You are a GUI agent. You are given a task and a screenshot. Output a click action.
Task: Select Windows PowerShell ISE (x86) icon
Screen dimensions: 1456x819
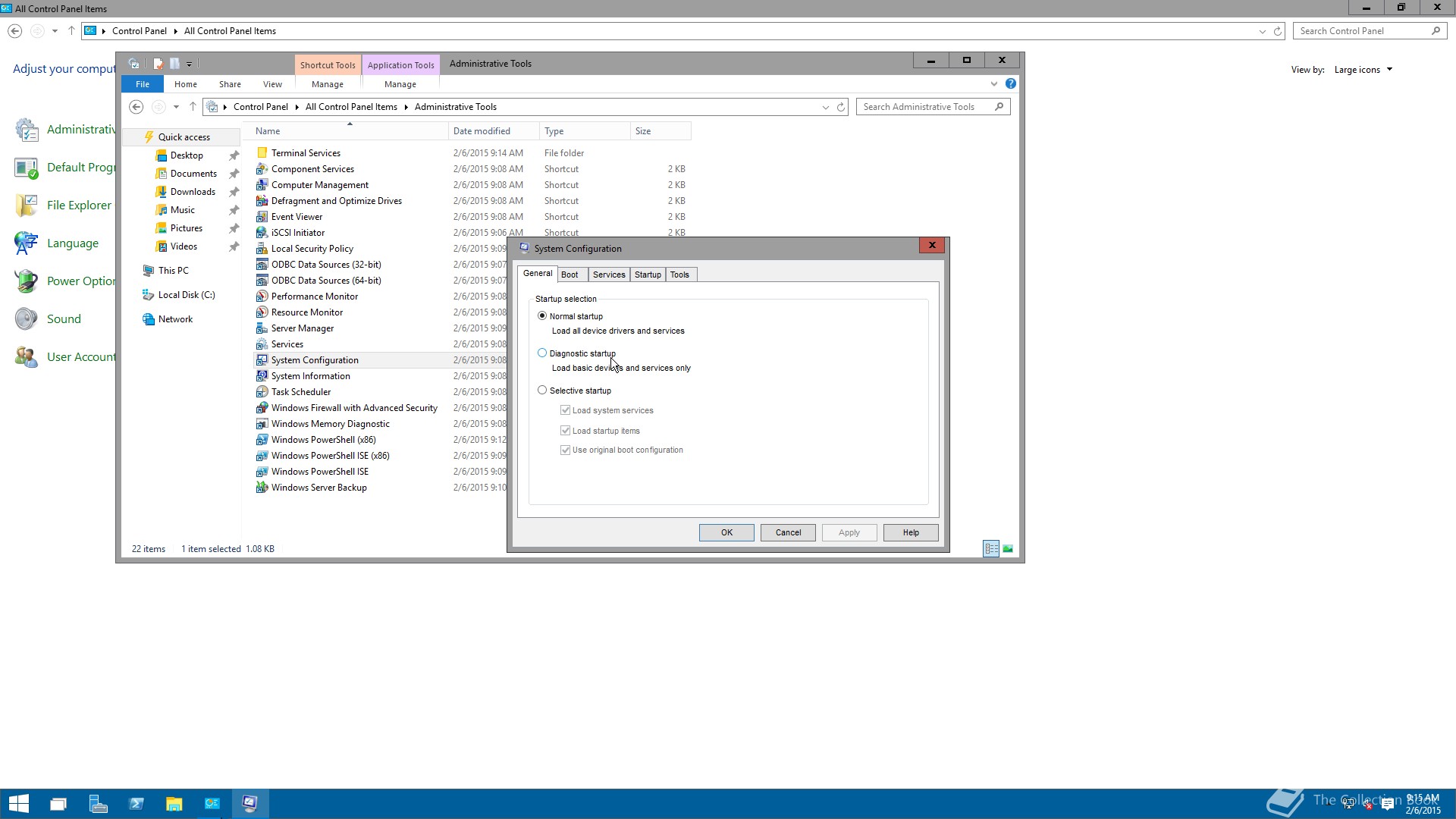pyautogui.click(x=262, y=455)
